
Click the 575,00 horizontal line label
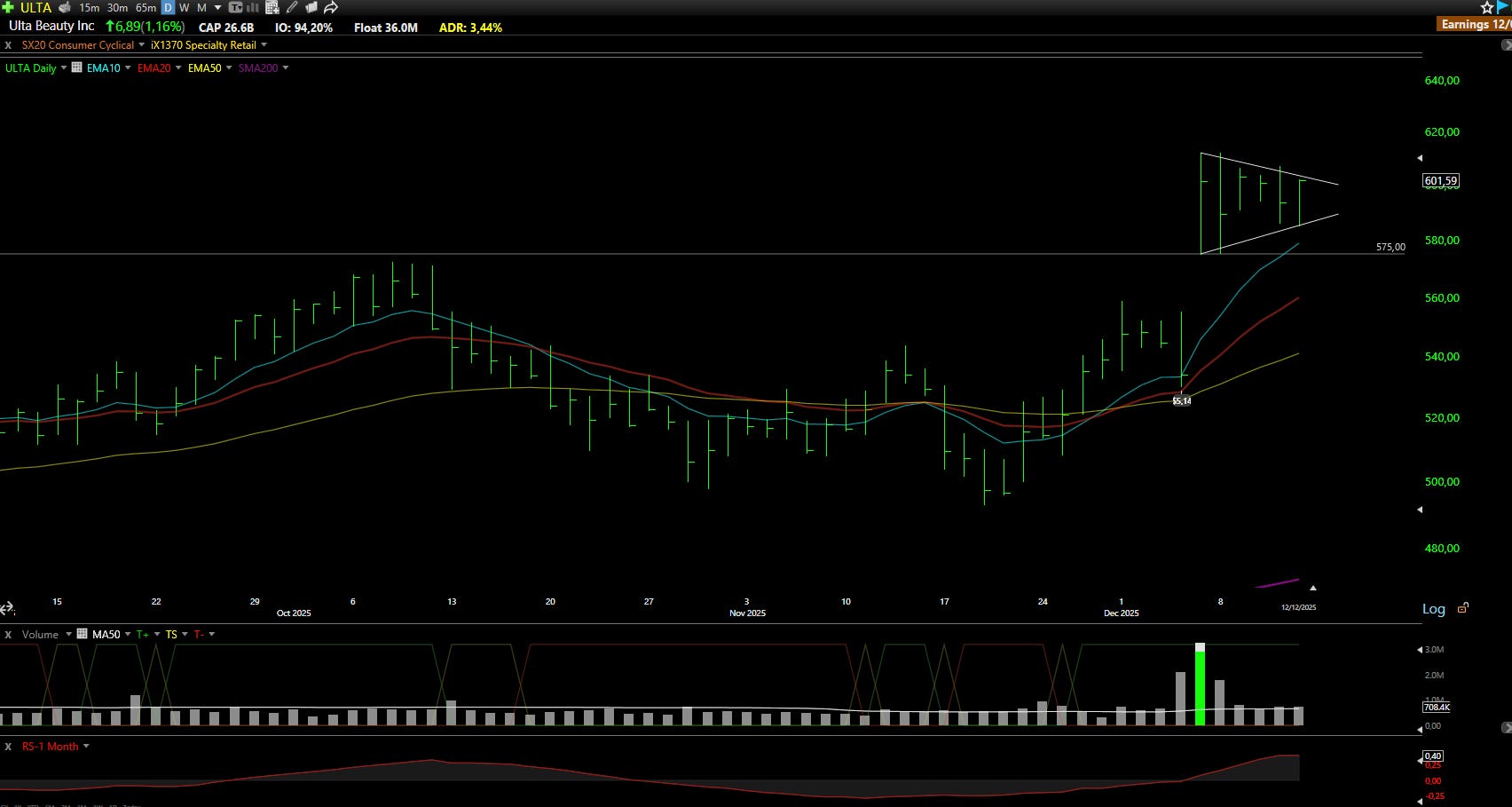[1390, 247]
